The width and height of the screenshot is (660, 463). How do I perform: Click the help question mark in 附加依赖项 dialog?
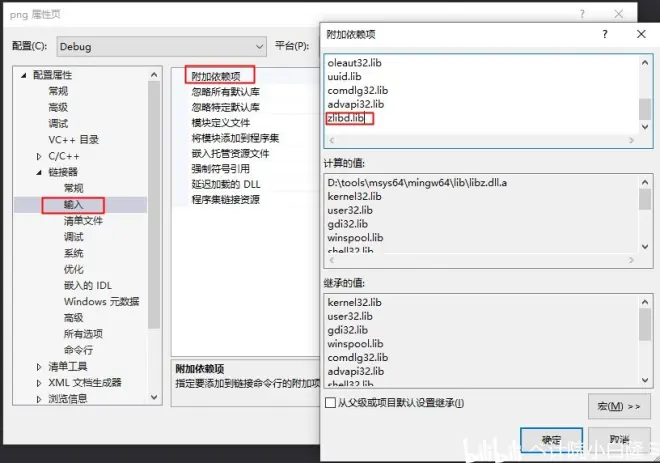[x=605, y=34]
